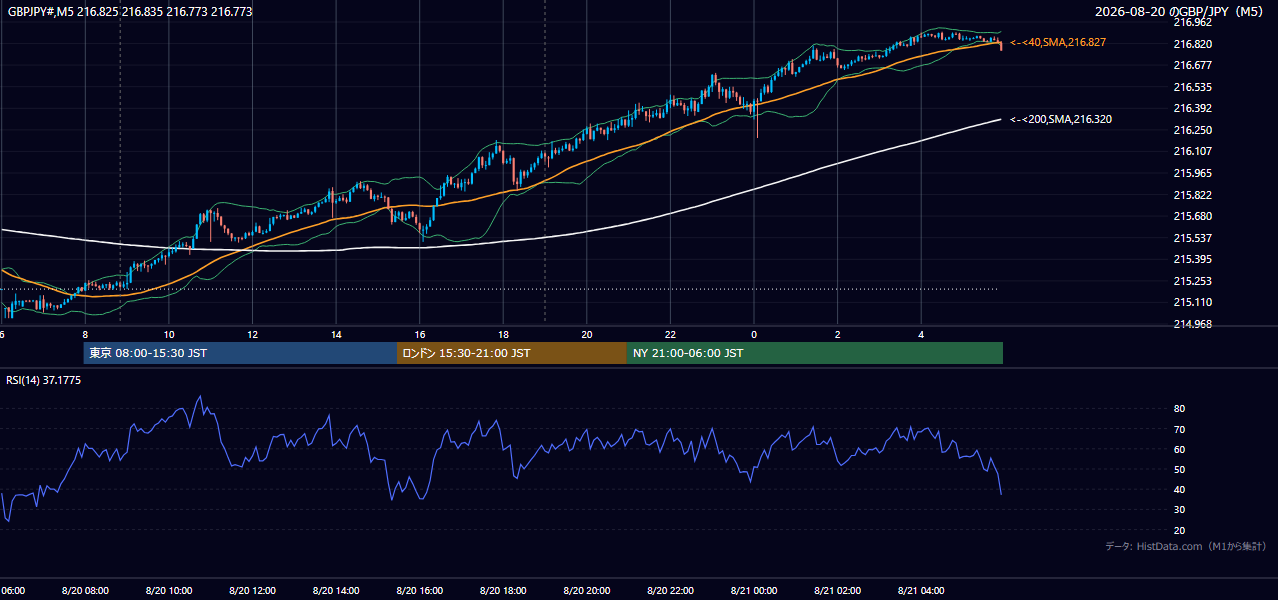This screenshot has height=600, width=1278.
Task: Click the 8/21 00:00 date label
Action: click(754, 590)
